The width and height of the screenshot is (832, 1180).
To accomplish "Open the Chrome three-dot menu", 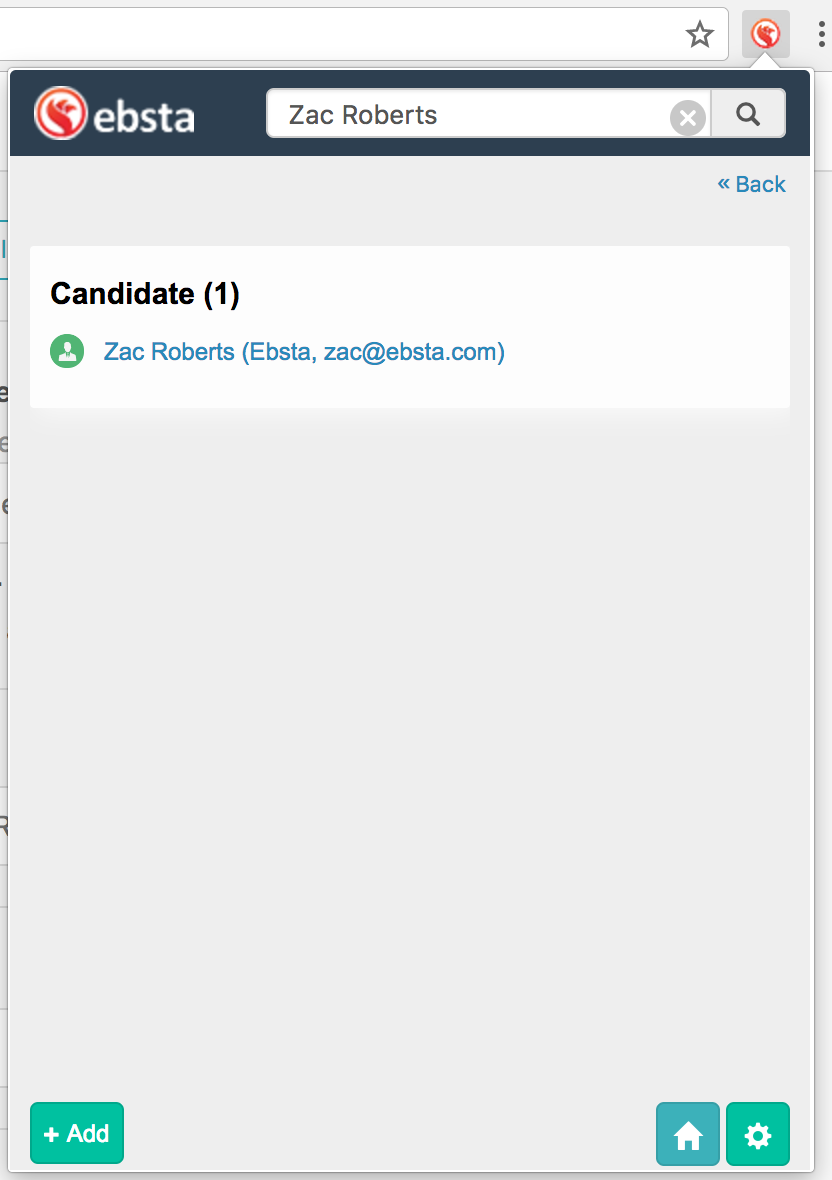I will point(821,36).
